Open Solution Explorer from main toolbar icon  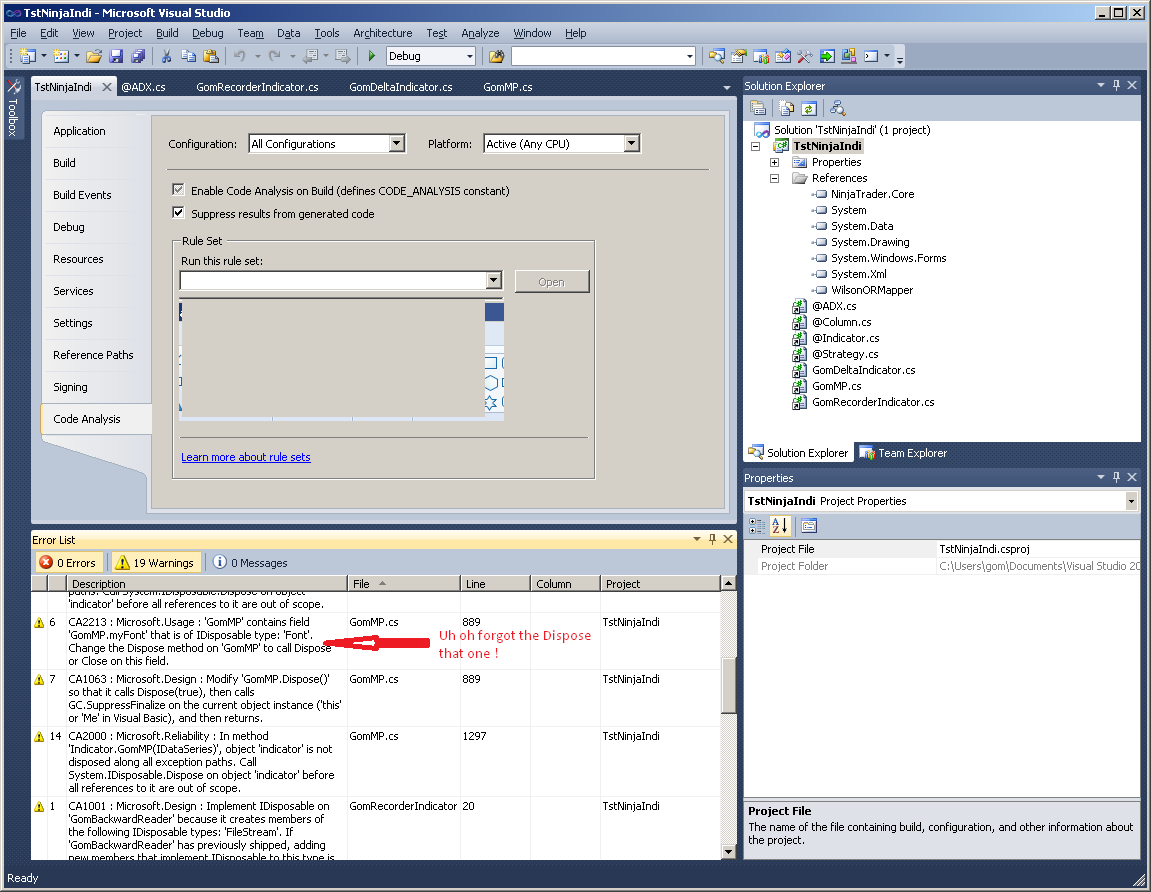tap(716, 56)
